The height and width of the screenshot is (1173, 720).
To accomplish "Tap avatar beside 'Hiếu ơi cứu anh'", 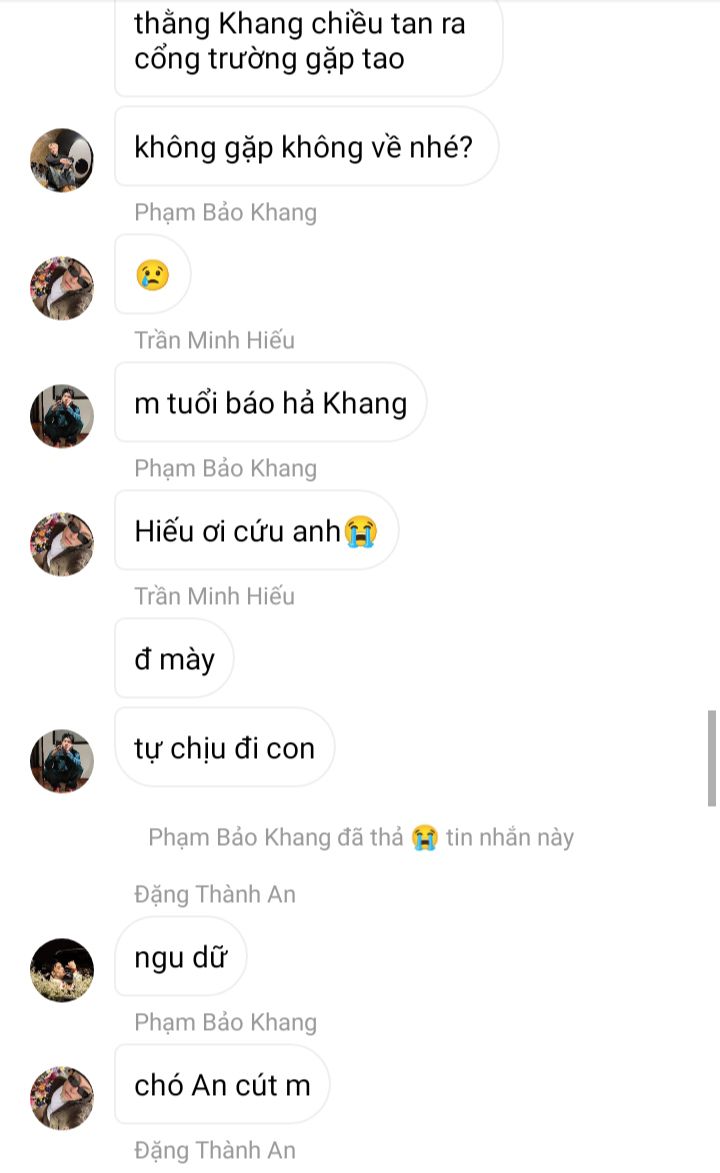I will coord(61,544).
